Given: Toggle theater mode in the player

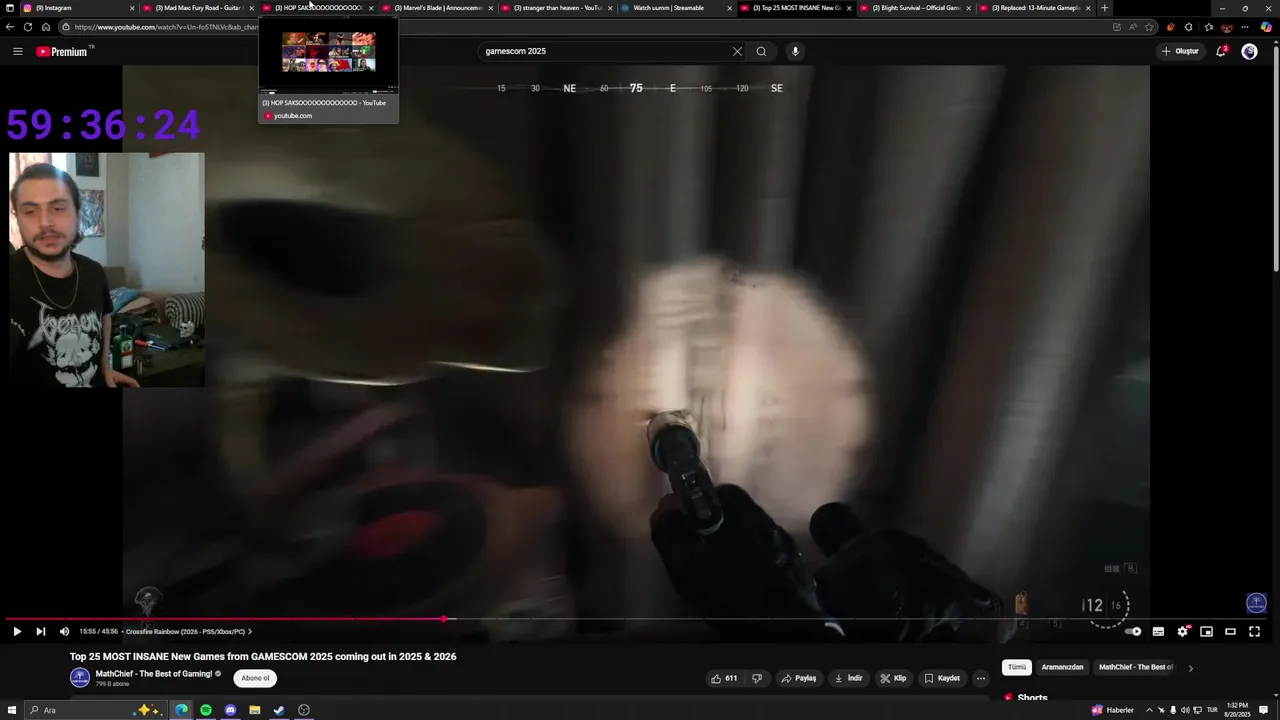Looking at the screenshot, I should [1230, 631].
